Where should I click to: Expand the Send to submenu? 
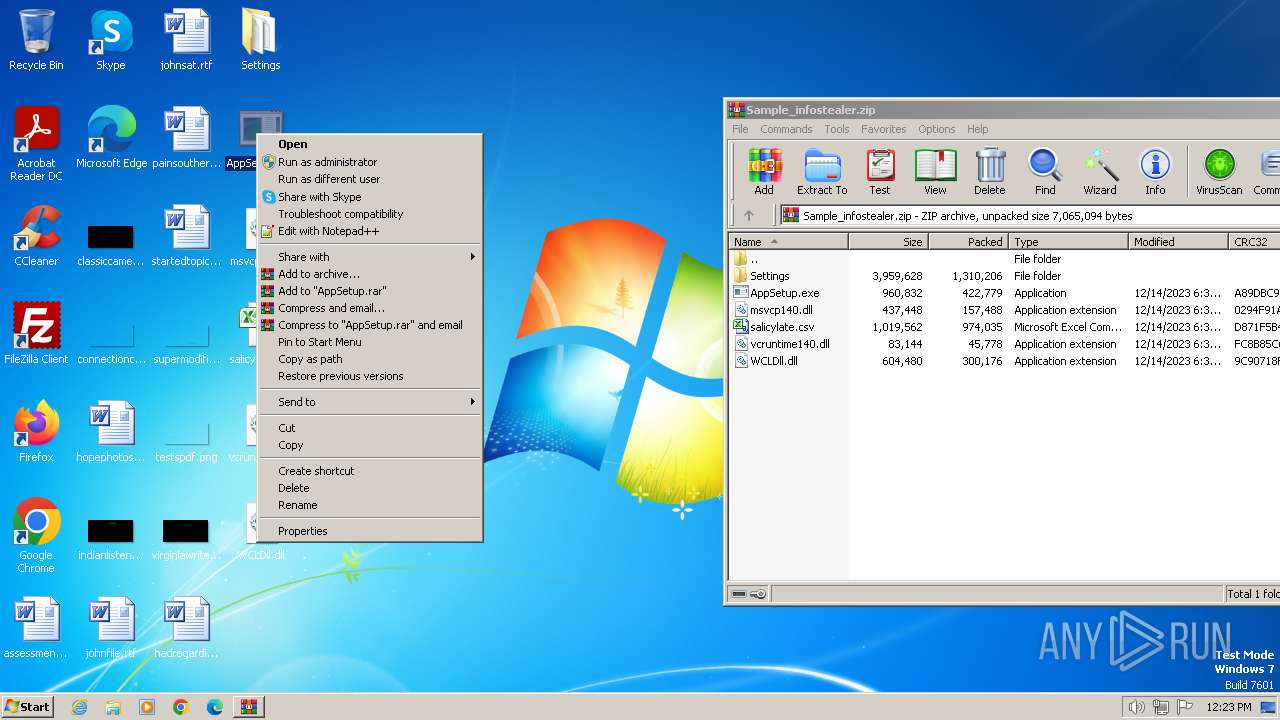coord(370,402)
